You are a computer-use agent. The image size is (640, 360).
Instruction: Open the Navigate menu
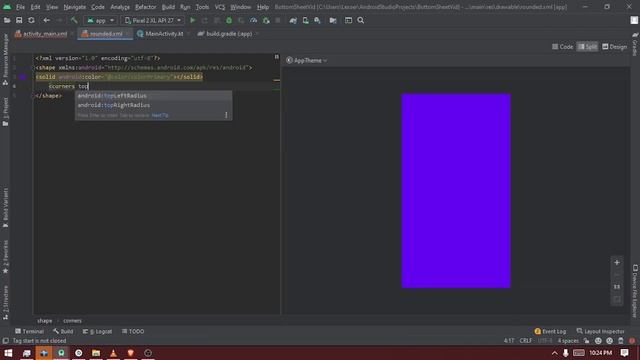pos(75,7)
